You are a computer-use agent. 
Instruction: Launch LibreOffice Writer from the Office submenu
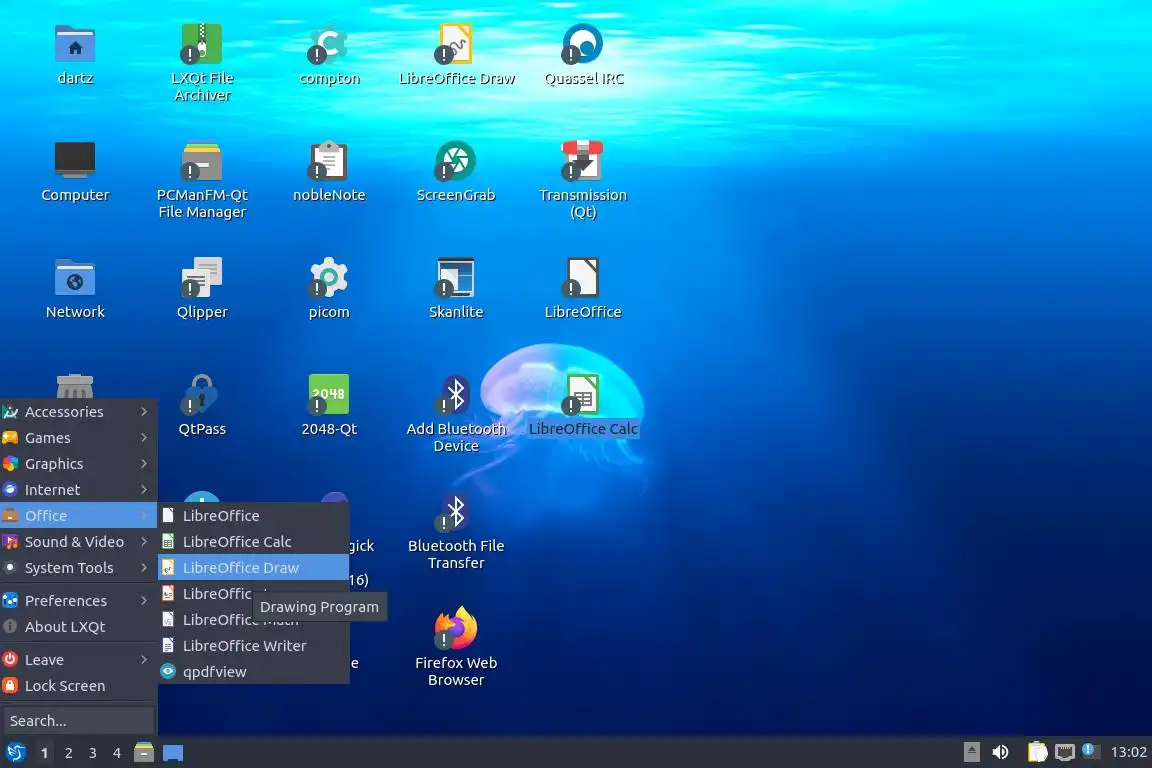tap(253, 645)
